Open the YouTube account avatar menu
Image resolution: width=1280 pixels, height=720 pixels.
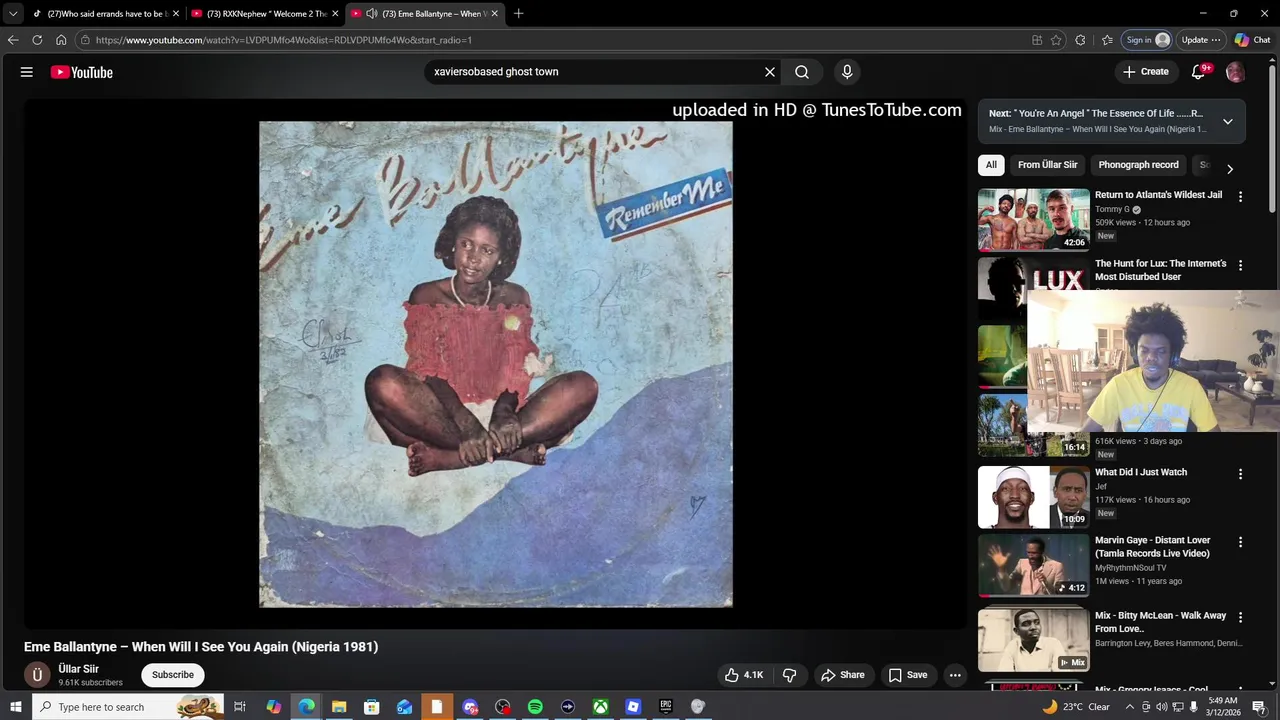point(1235,72)
